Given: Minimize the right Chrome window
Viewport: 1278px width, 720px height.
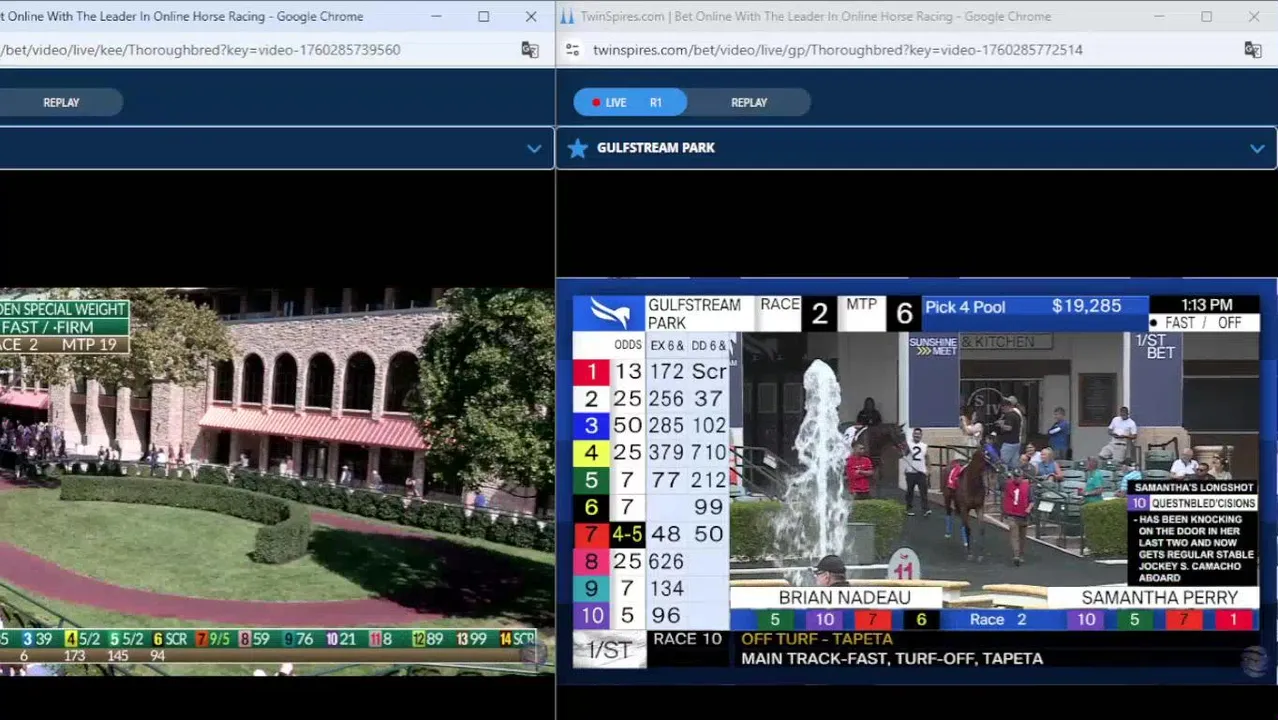Looking at the screenshot, I should (1159, 16).
